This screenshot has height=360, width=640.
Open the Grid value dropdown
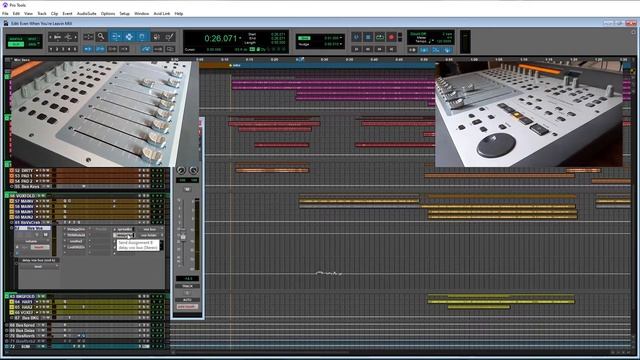[x=341, y=38]
